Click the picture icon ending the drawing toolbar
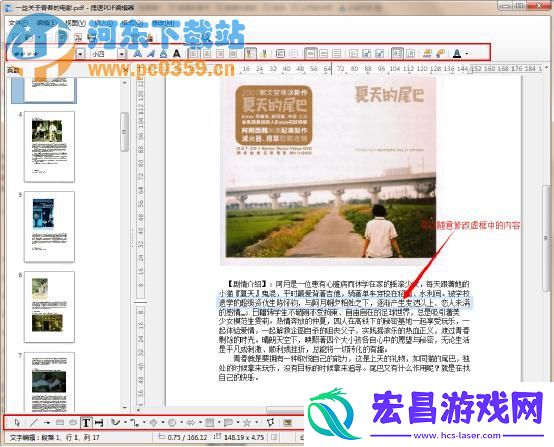 (x=288, y=422)
